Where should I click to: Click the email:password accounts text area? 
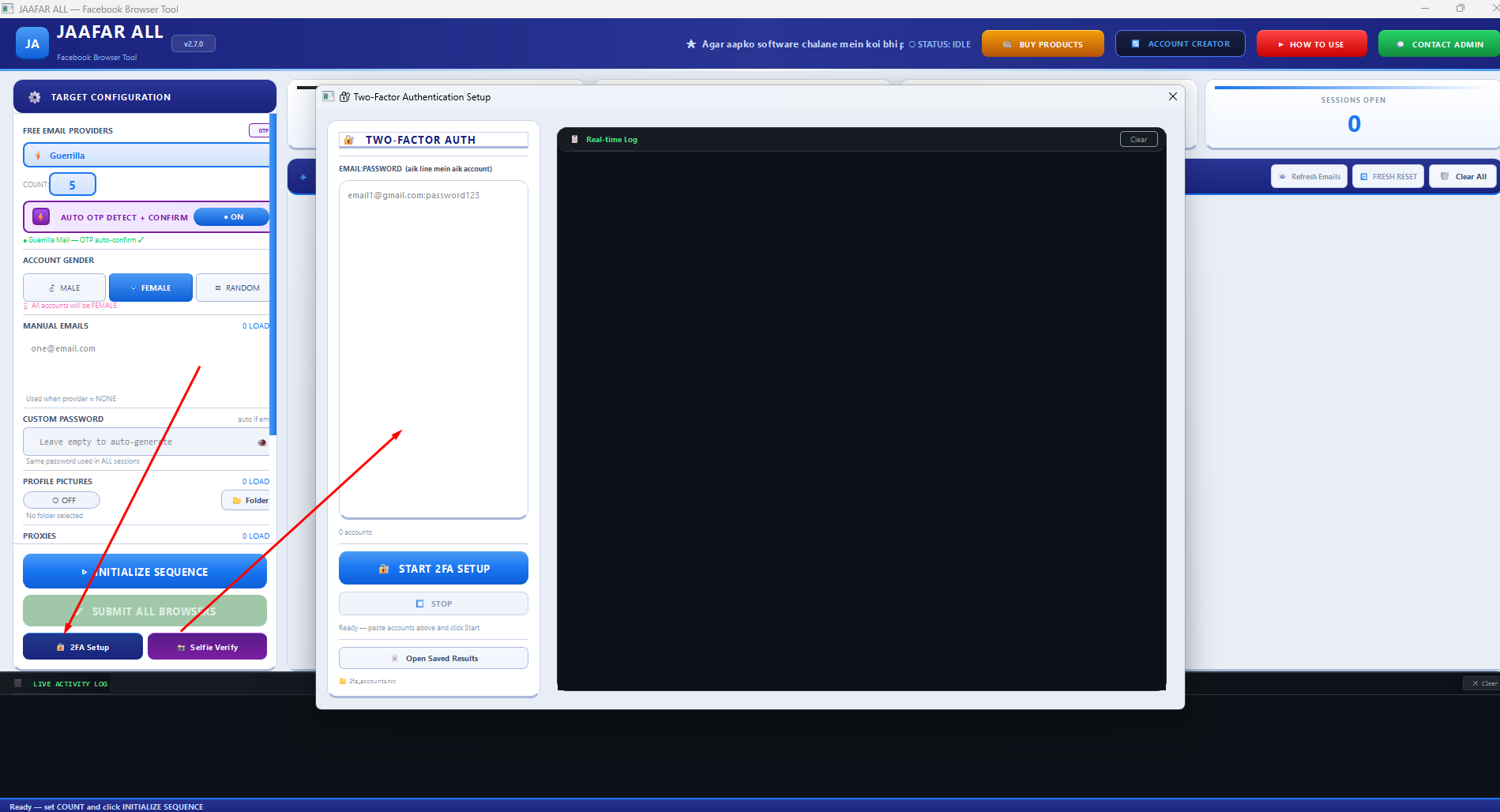click(434, 350)
